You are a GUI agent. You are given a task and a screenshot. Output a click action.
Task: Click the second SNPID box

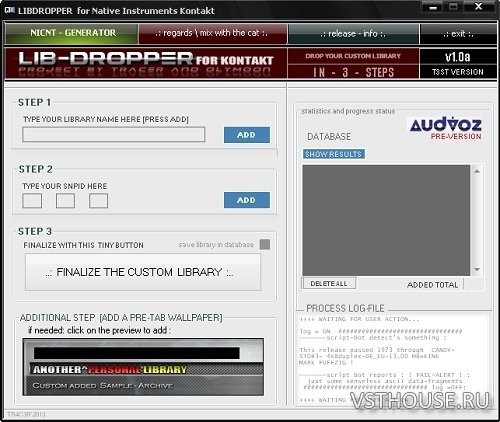pos(65,201)
